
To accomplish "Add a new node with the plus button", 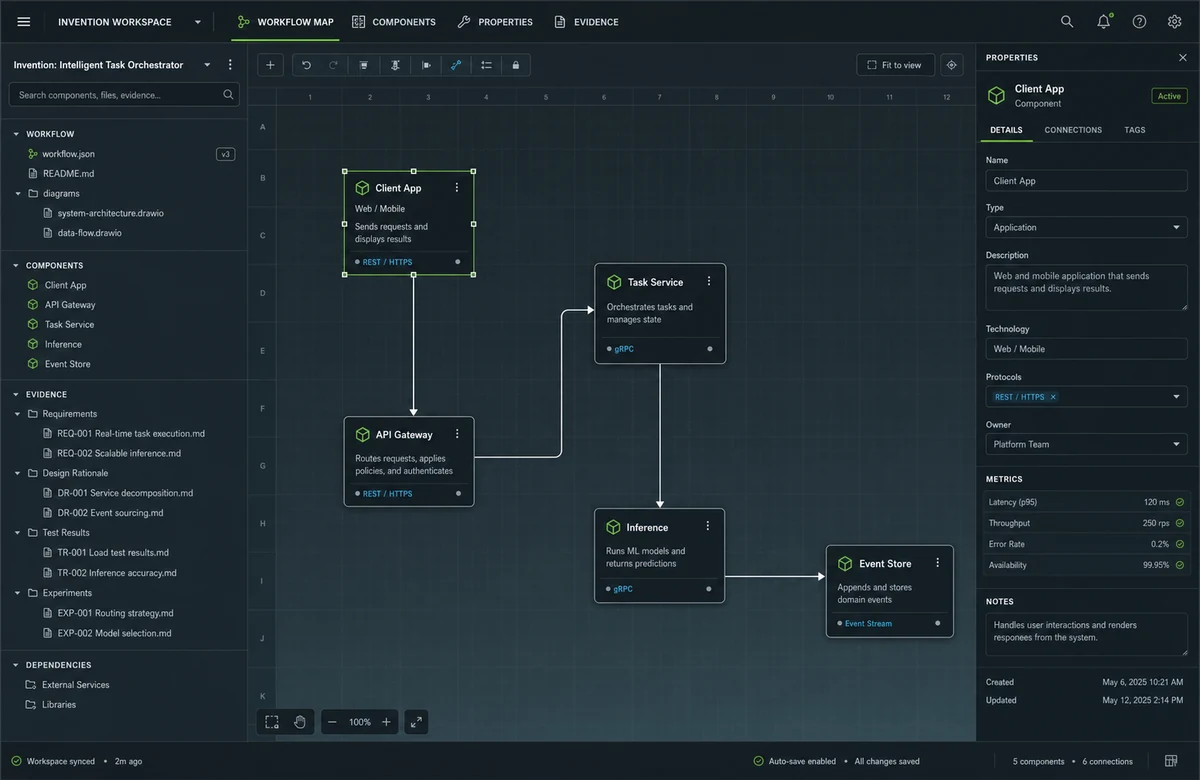I will 271,65.
